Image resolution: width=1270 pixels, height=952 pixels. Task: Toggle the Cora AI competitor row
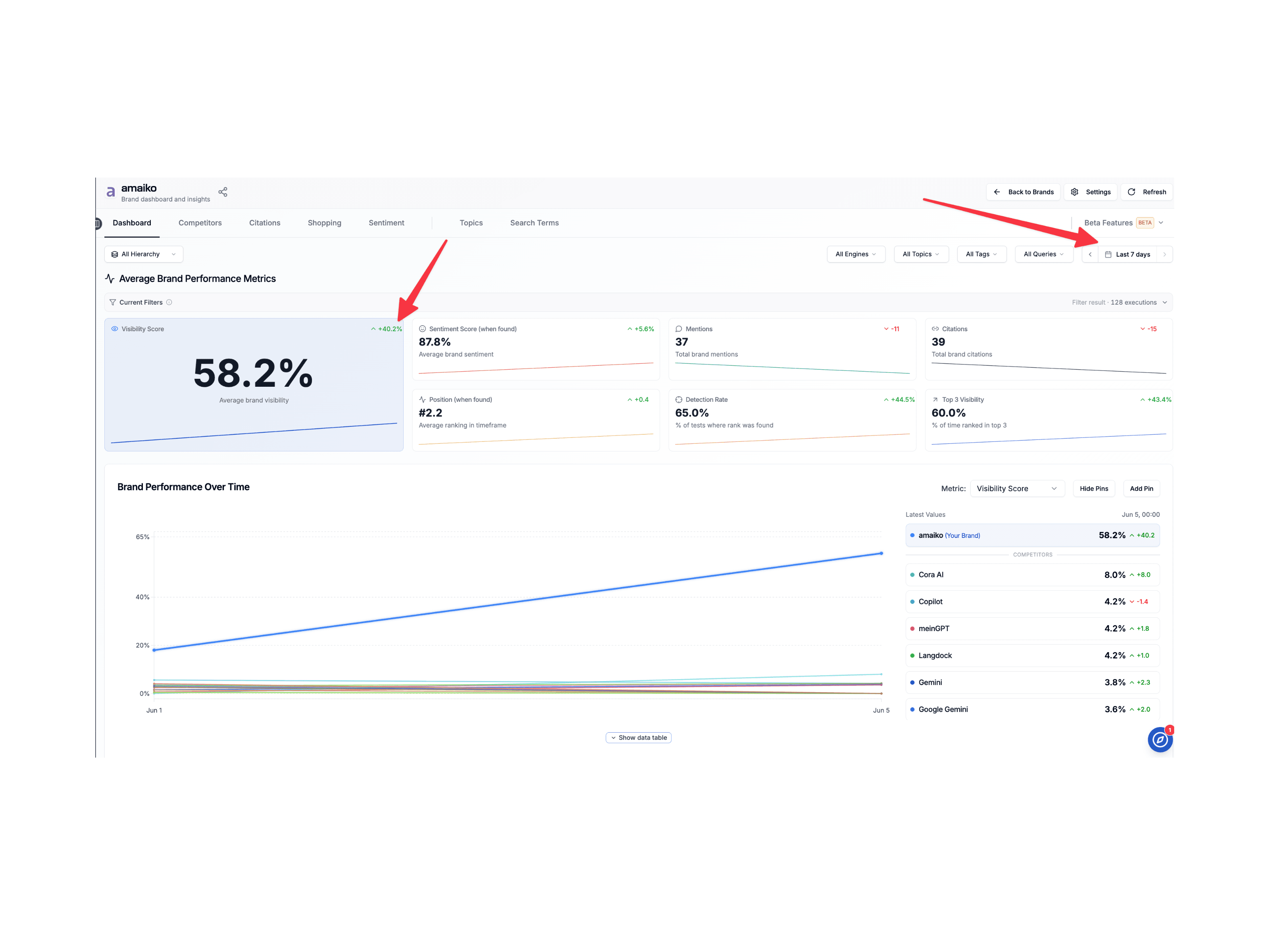pyautogui.click(x=1032, y=574)
